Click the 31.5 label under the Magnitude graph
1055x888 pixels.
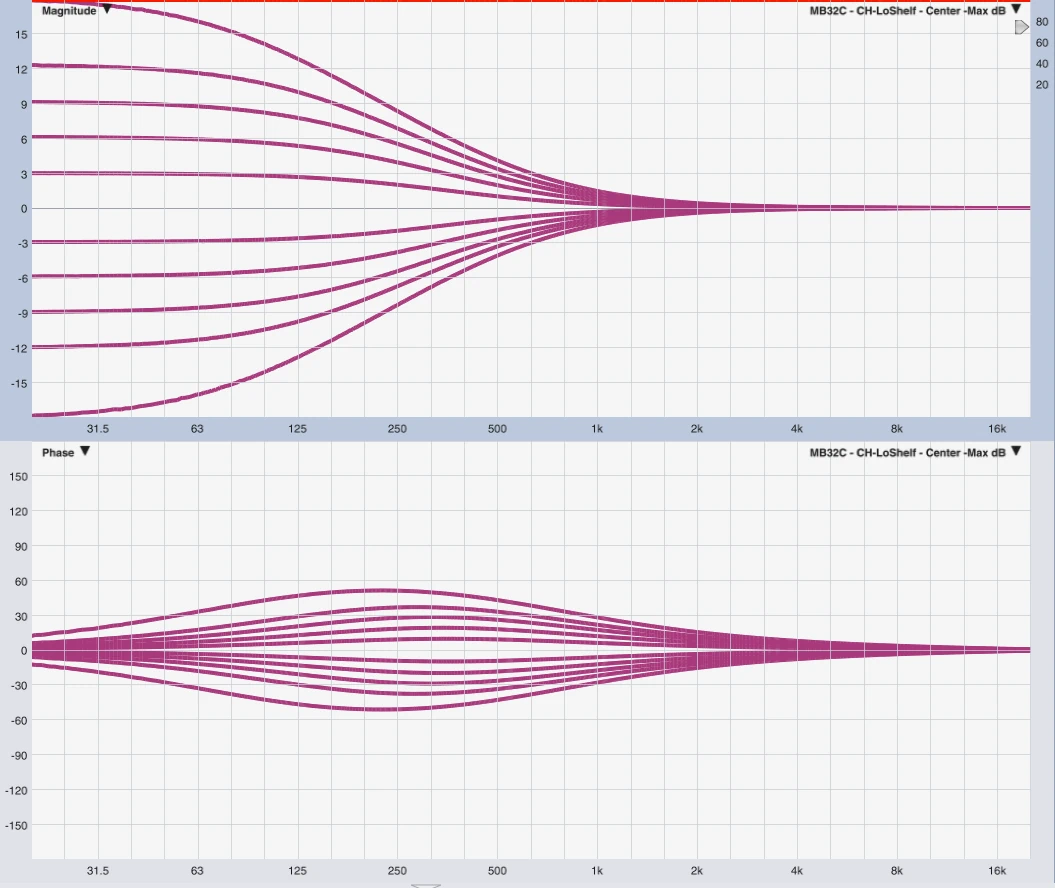(x=98, y=429)
